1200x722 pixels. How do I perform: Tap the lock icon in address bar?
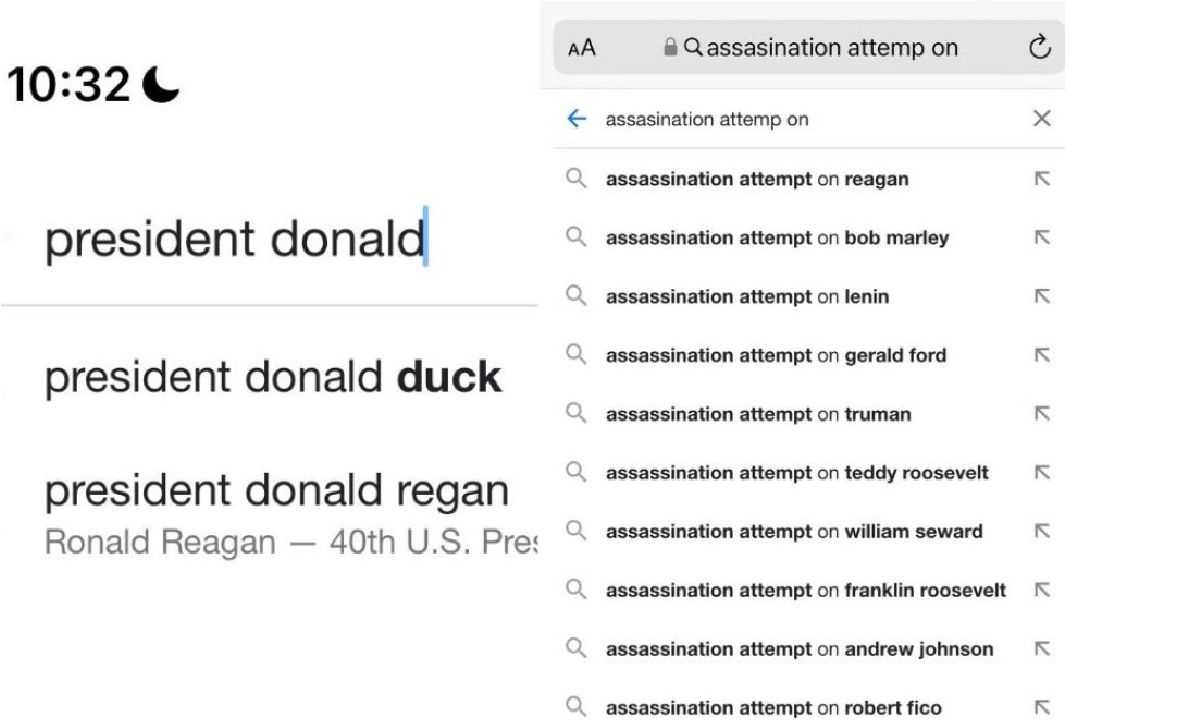tap(671, 48)
